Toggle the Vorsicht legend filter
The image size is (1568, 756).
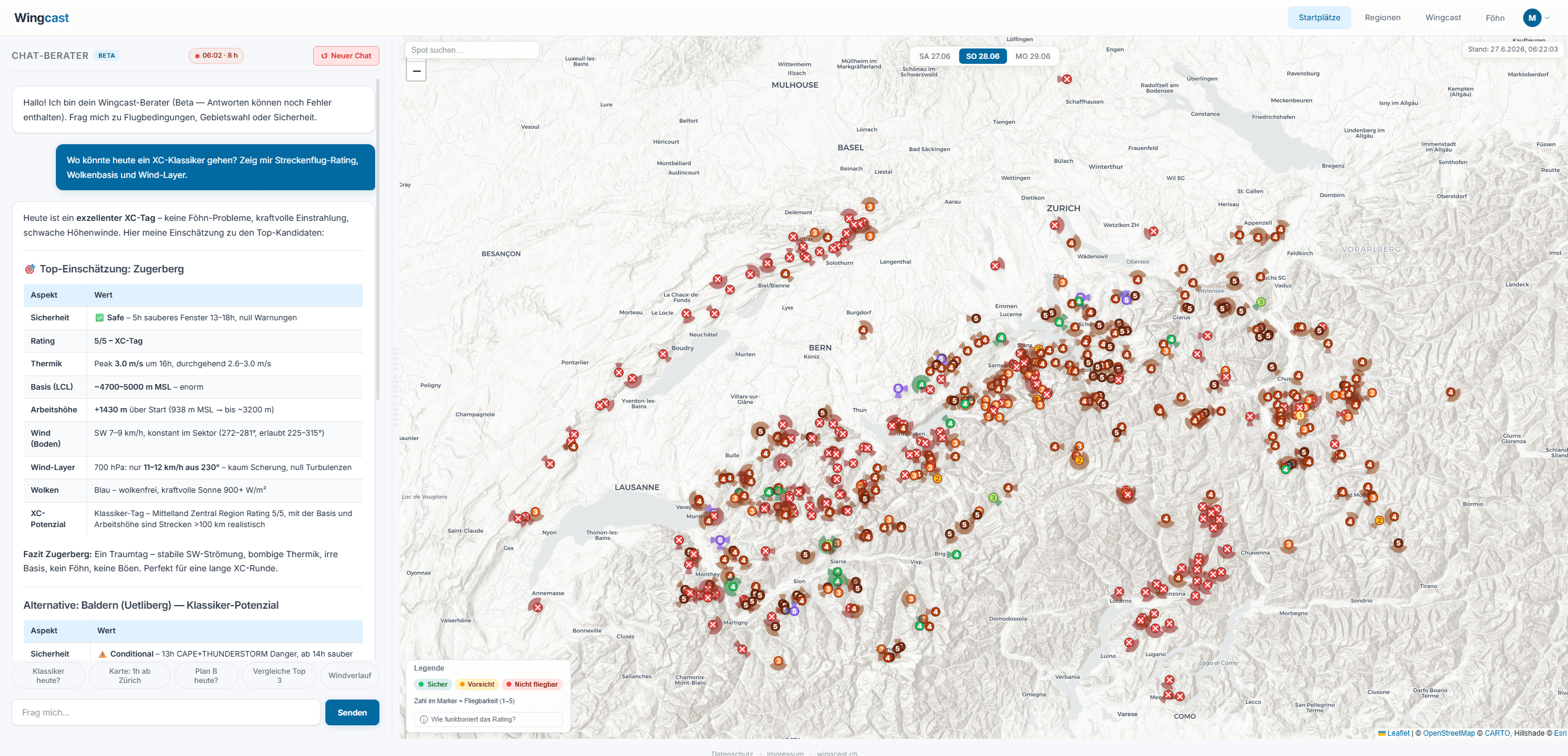tap(476, 684)
